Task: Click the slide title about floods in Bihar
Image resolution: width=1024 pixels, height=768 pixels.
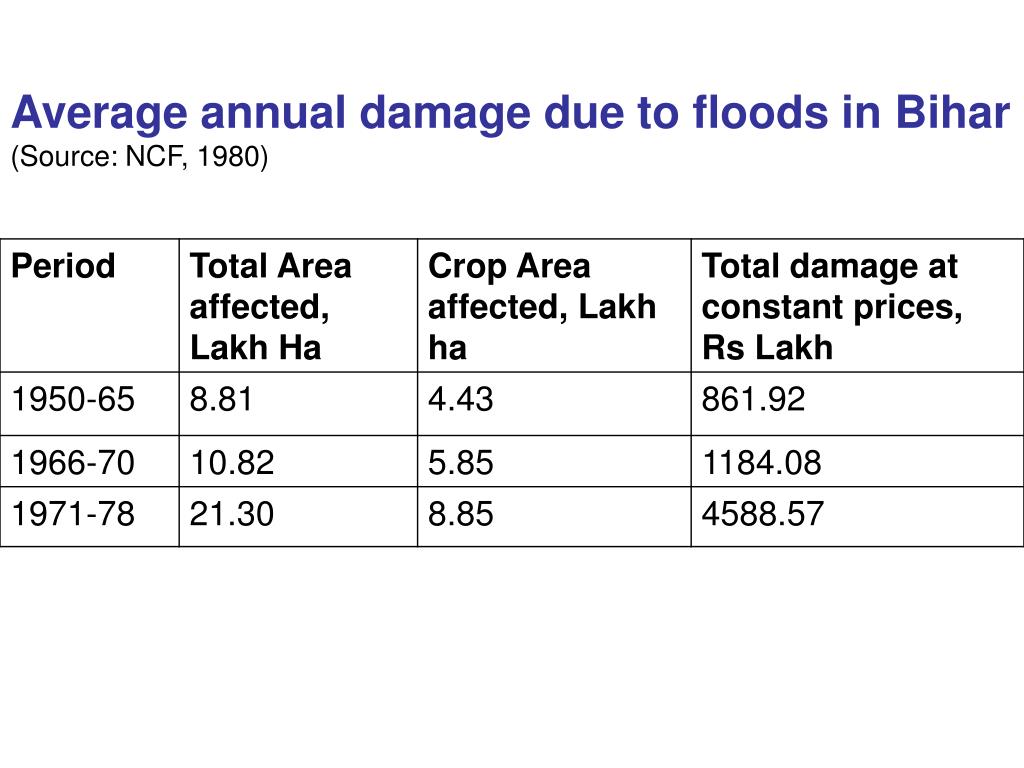Action: pyautogui.click(x=511, y=113)
